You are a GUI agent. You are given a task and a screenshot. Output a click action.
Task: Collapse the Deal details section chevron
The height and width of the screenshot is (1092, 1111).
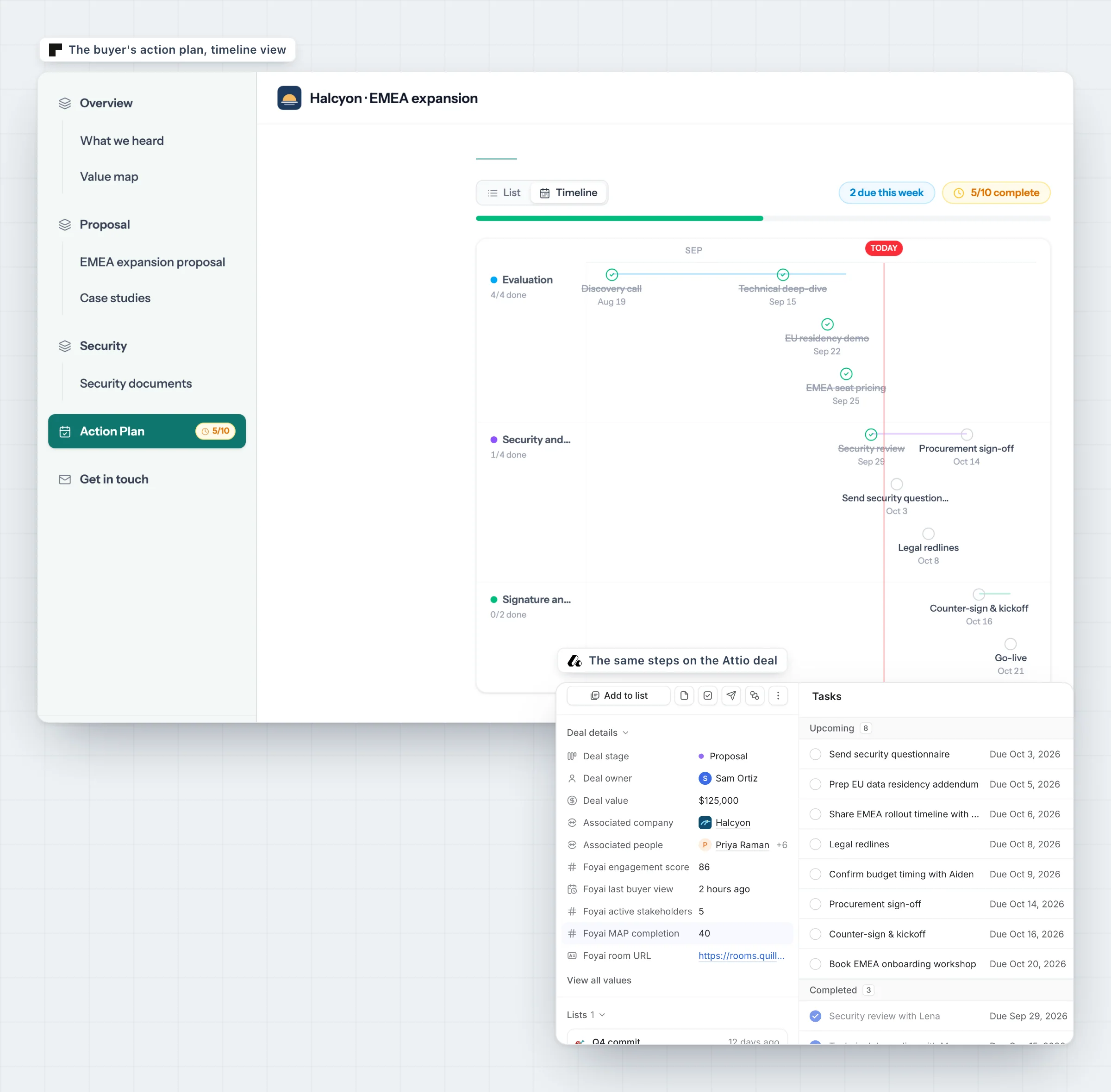(x=625, y=733)
